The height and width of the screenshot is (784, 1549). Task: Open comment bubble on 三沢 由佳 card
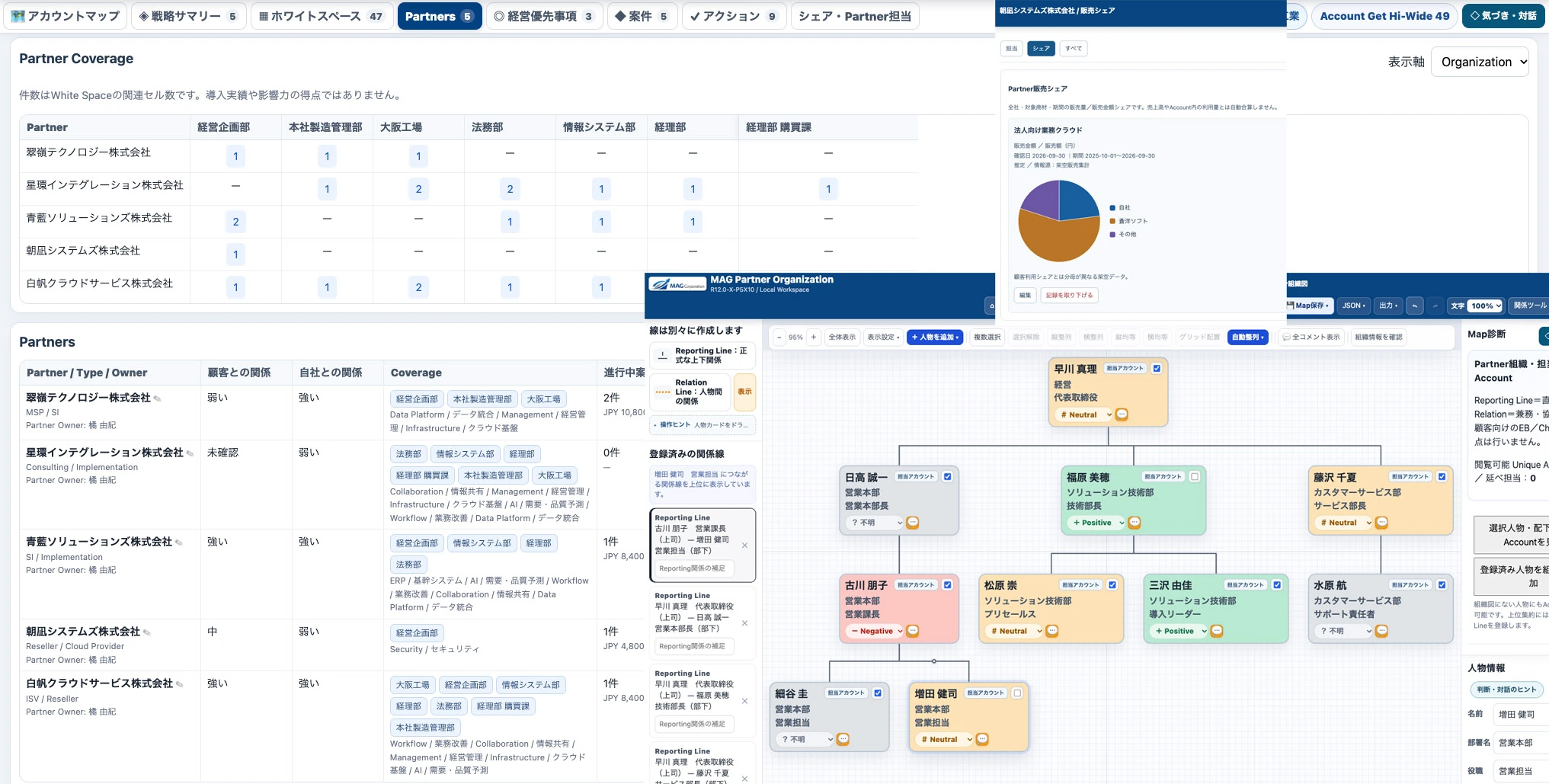[1217, 631]
